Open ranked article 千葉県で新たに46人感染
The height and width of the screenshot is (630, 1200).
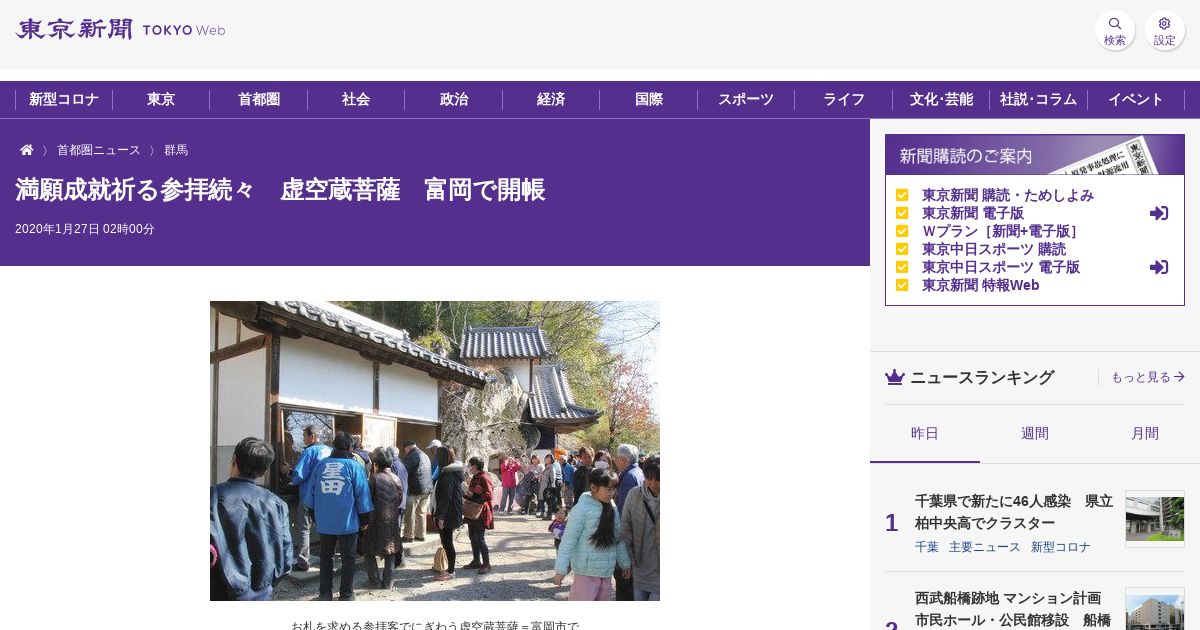1014,512
